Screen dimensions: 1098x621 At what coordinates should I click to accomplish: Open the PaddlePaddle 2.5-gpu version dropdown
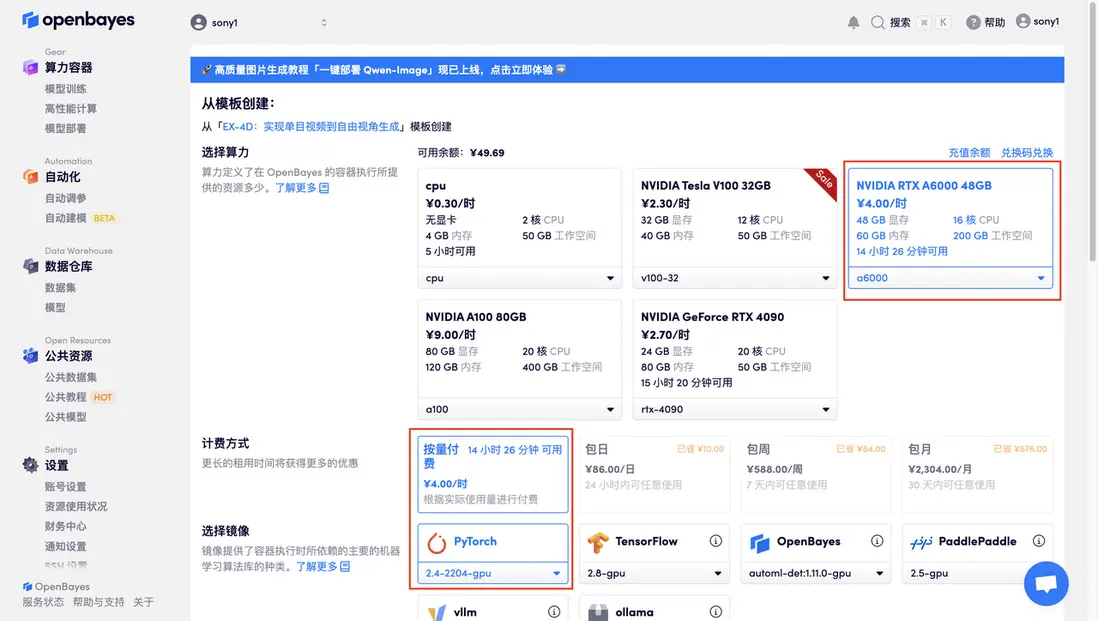978,573
